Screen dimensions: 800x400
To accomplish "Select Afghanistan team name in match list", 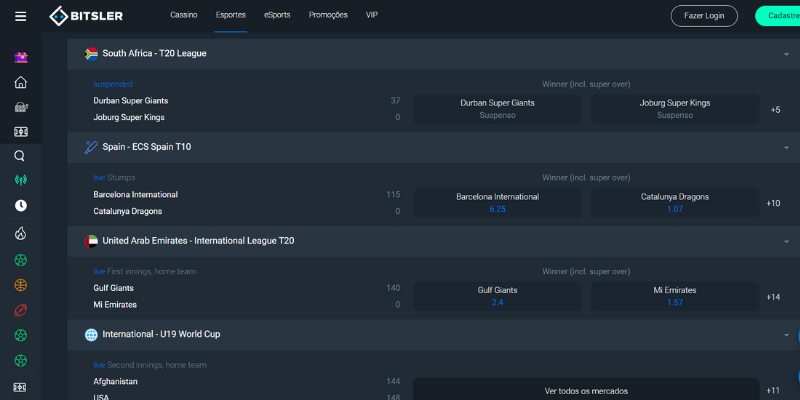I will point(115,382).
